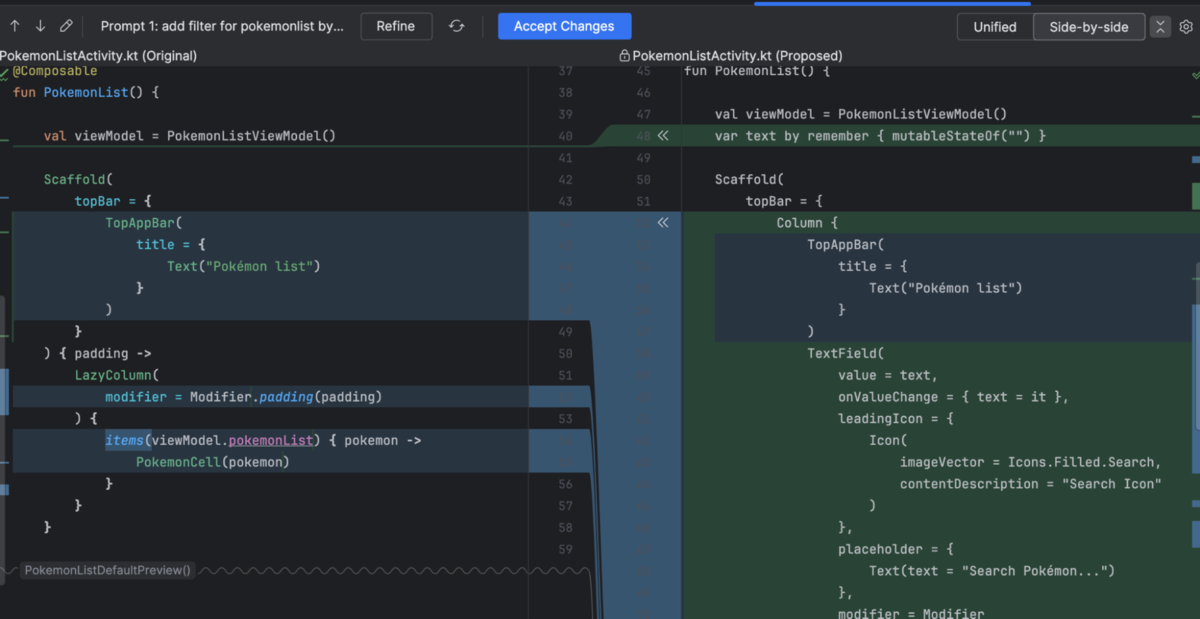
Task: Click green checkmark at right editor edge
Action: click(x=1194, y=73)
